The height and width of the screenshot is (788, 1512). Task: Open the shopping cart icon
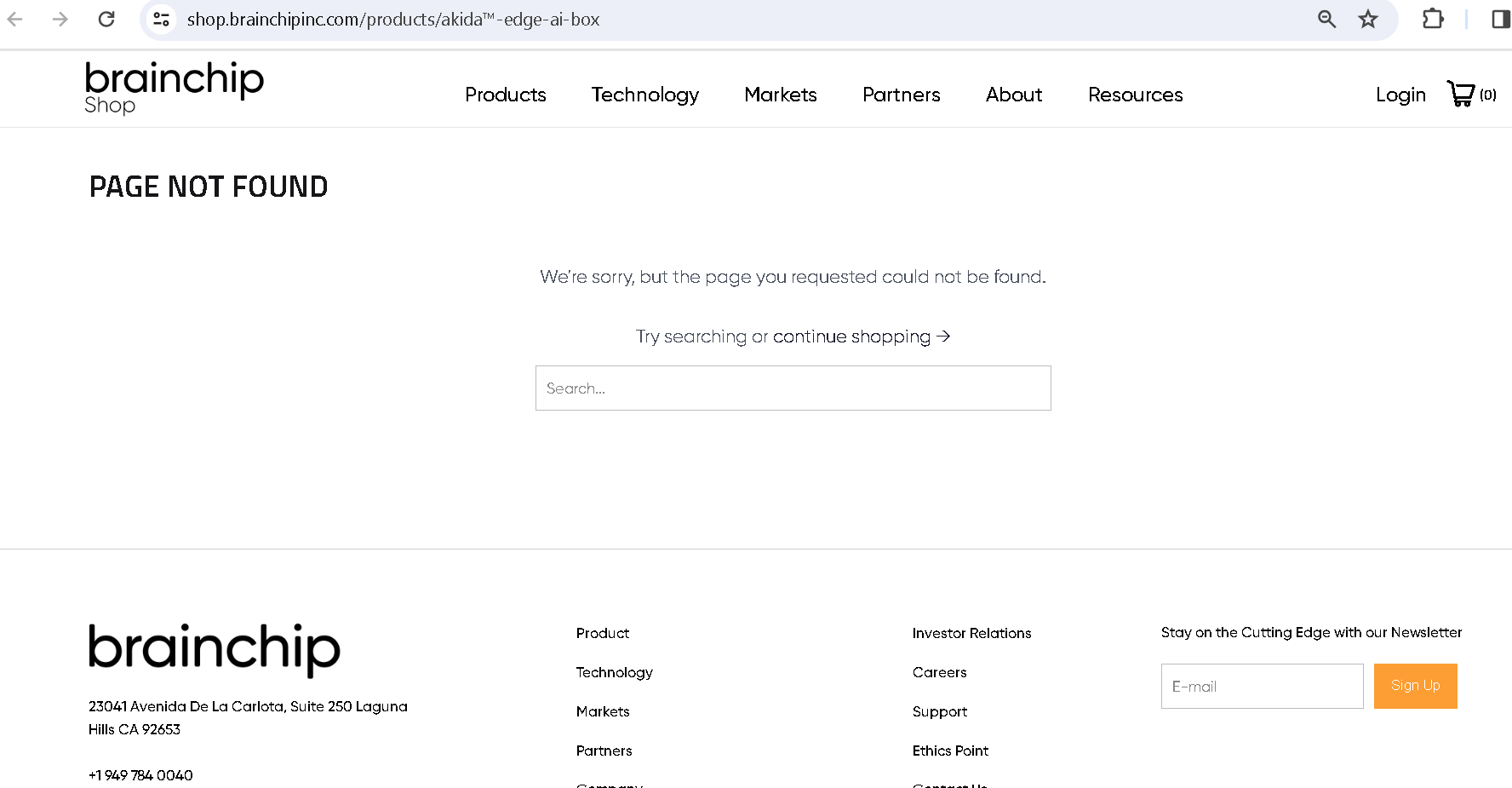(1461, 94)
